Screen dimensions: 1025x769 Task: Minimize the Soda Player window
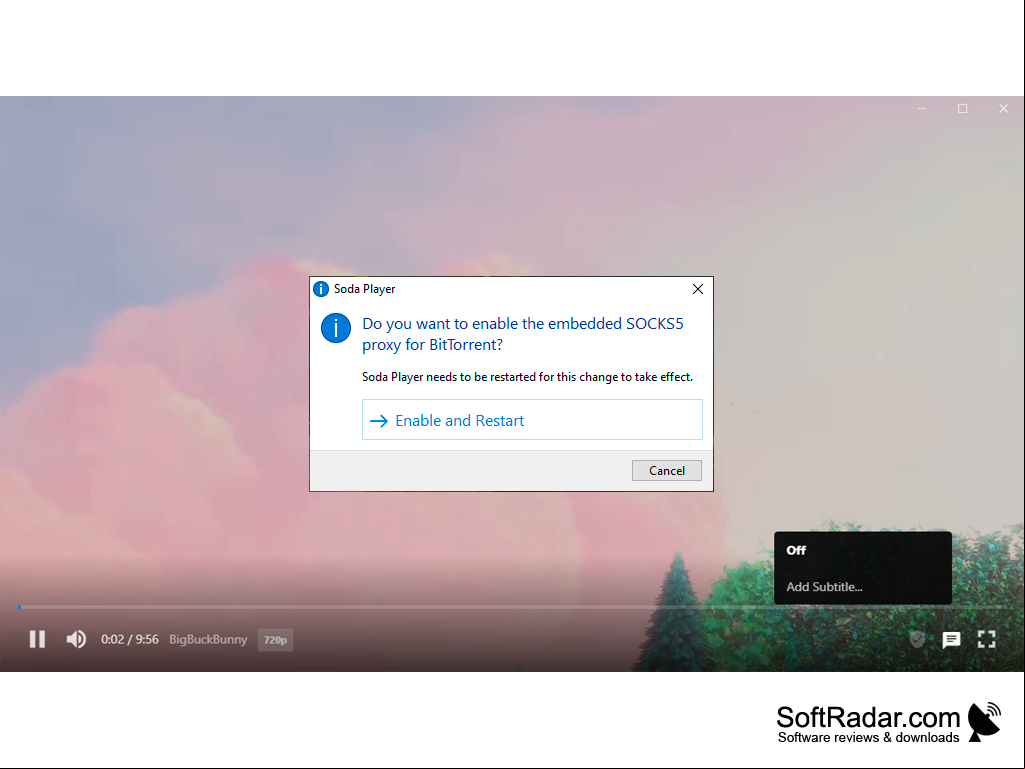[x=922, y=109]
